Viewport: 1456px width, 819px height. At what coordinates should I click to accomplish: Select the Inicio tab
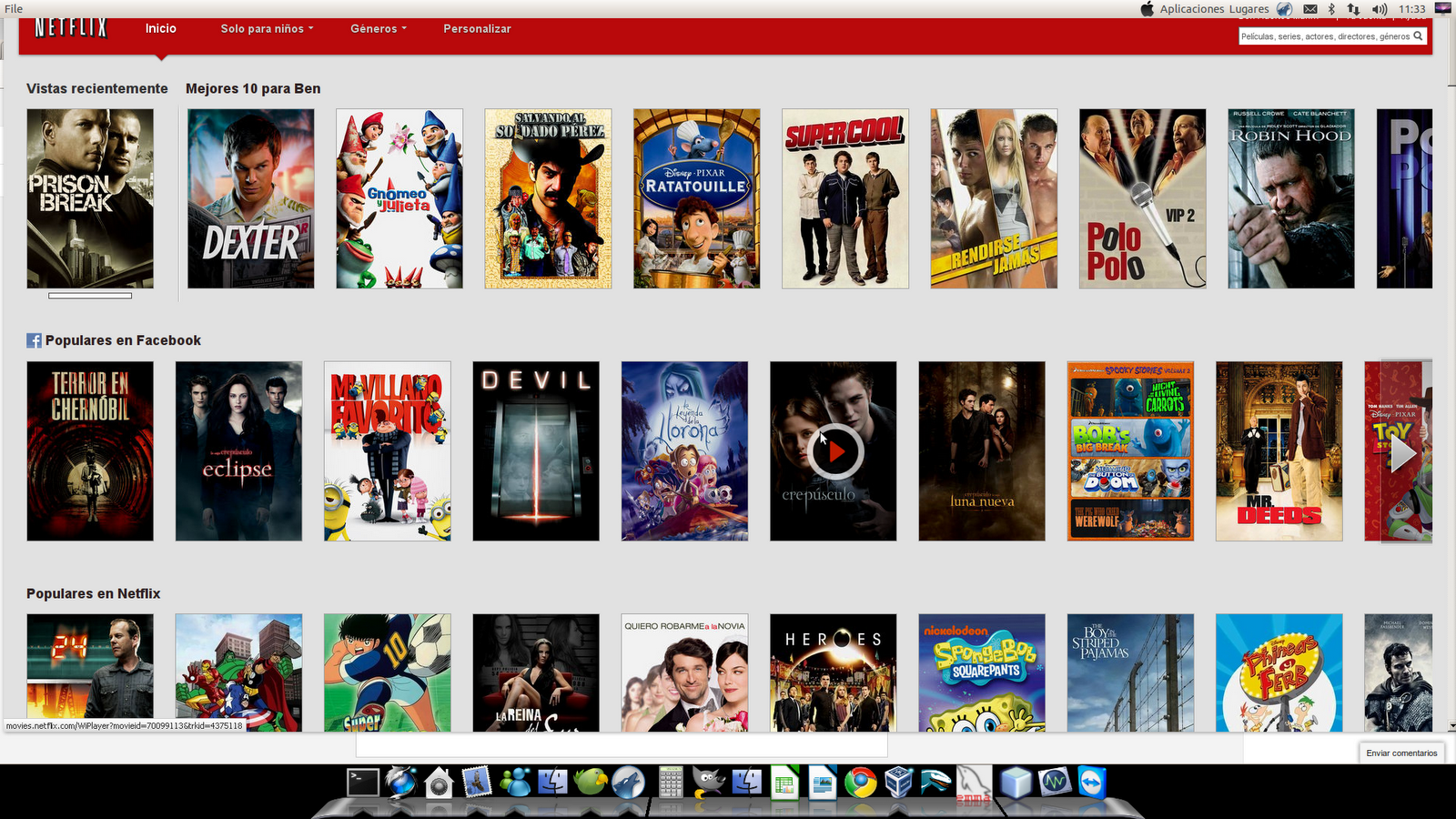tap(160, 28)
